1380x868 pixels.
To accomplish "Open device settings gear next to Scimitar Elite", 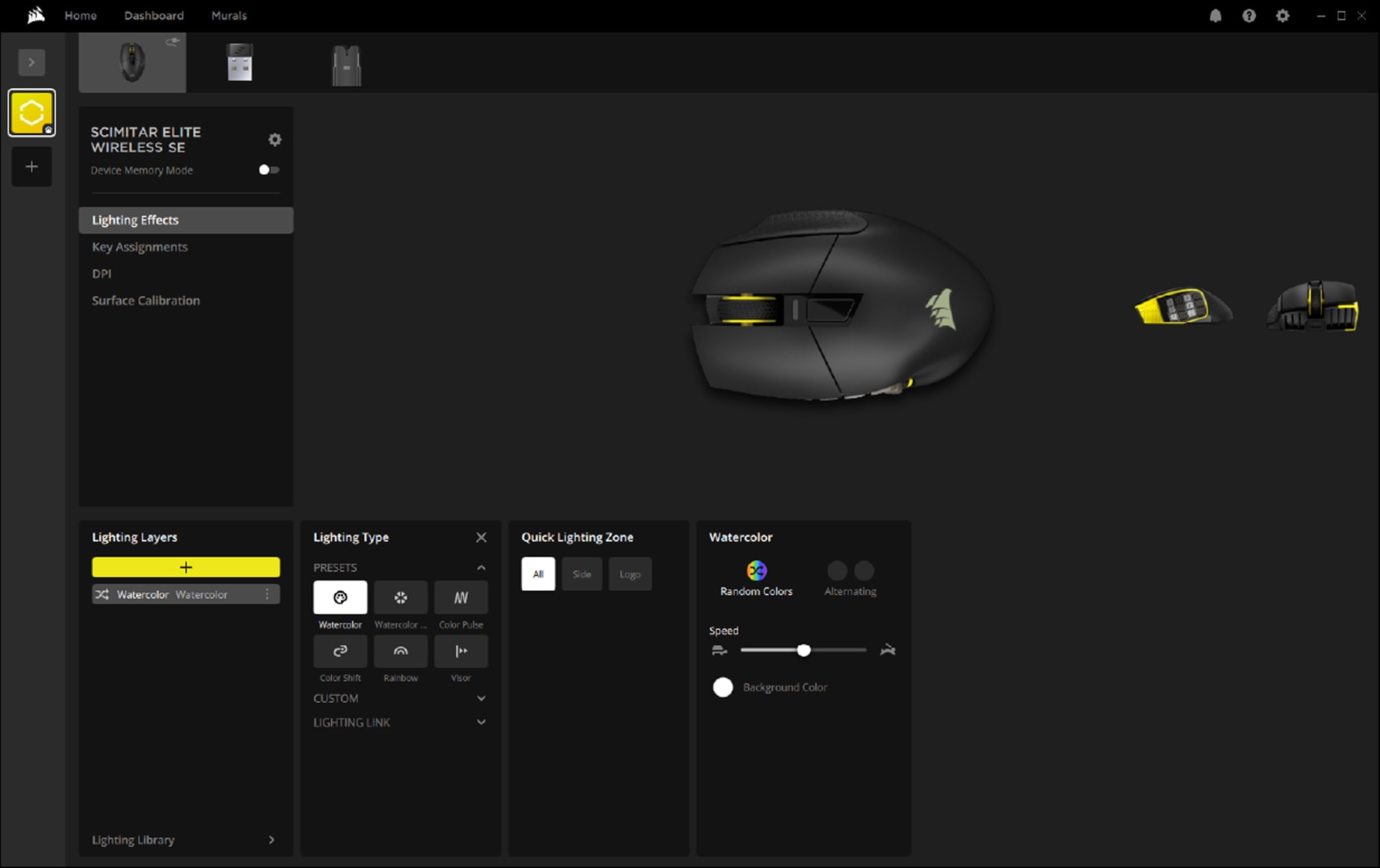I will (275, 140).
